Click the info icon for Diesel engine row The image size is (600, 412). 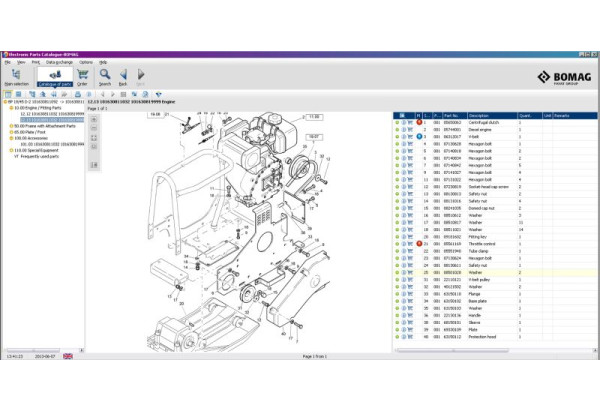tap(403, 129)
